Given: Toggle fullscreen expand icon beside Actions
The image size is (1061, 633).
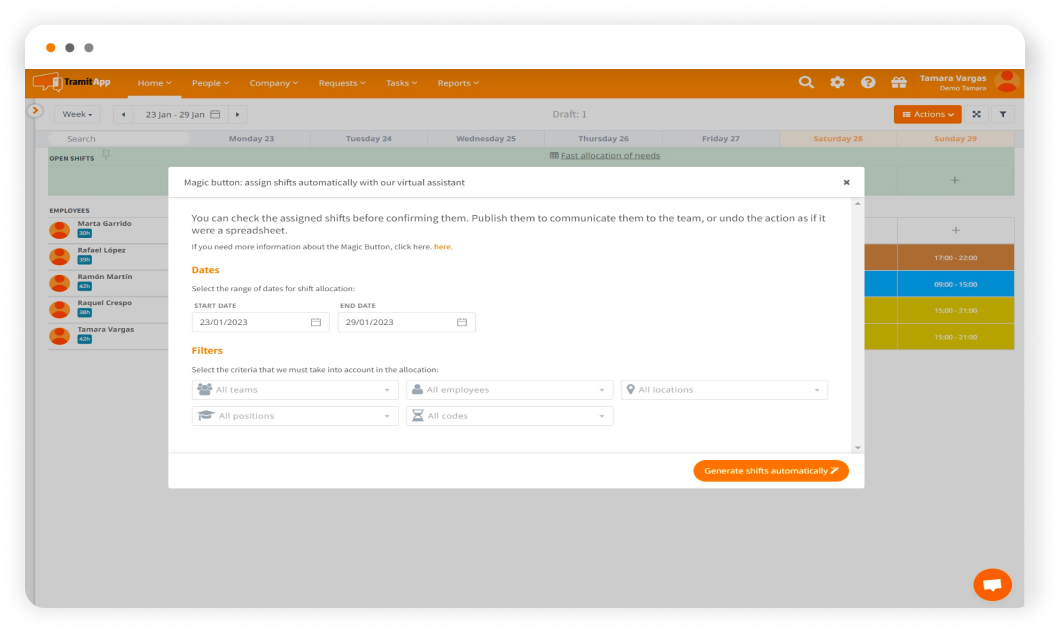Looking at the screenshot, I should coord(977,115).
